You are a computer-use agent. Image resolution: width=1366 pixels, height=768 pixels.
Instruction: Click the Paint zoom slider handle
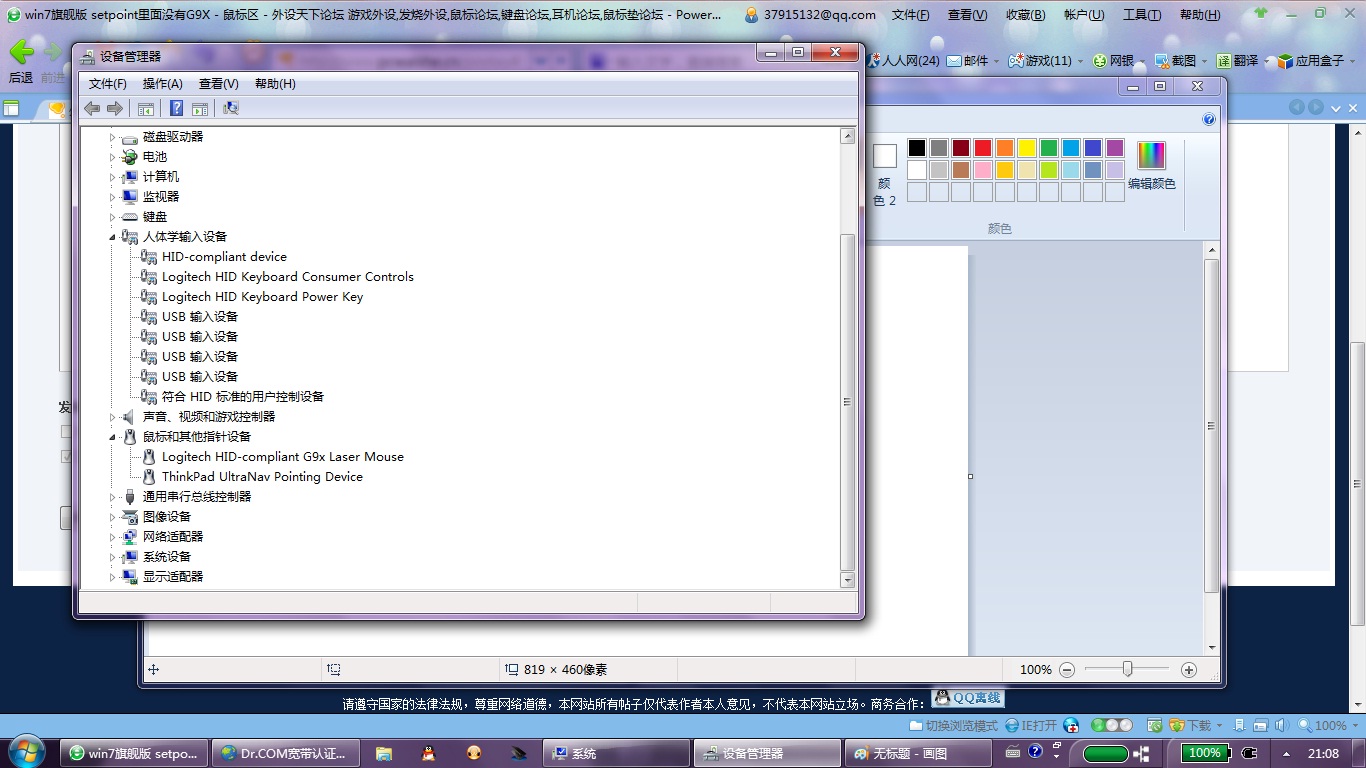(x=1127, y=670)
